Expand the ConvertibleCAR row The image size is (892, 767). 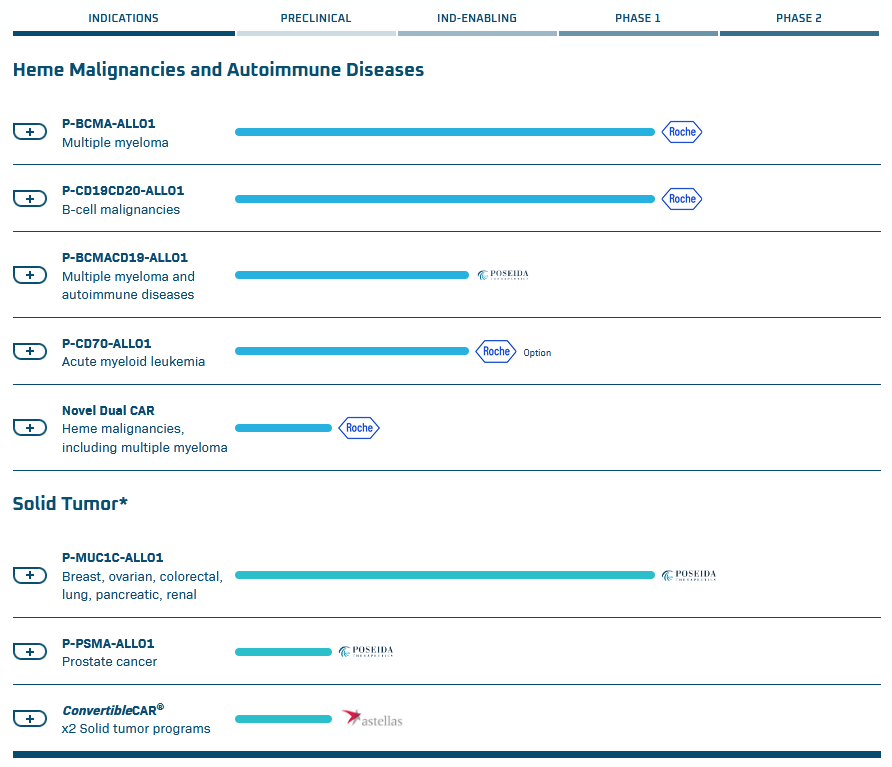coord(30,719)
